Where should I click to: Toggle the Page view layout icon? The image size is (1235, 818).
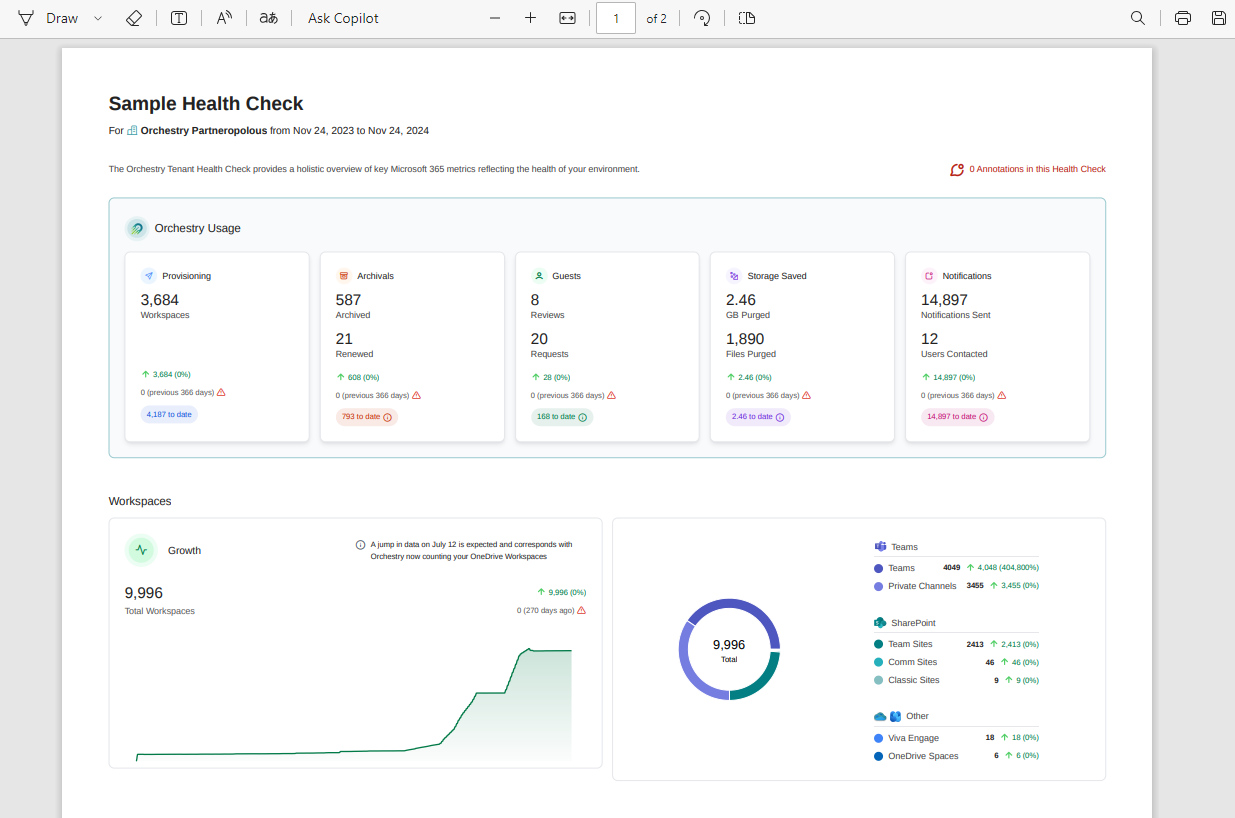pos(747,18)
